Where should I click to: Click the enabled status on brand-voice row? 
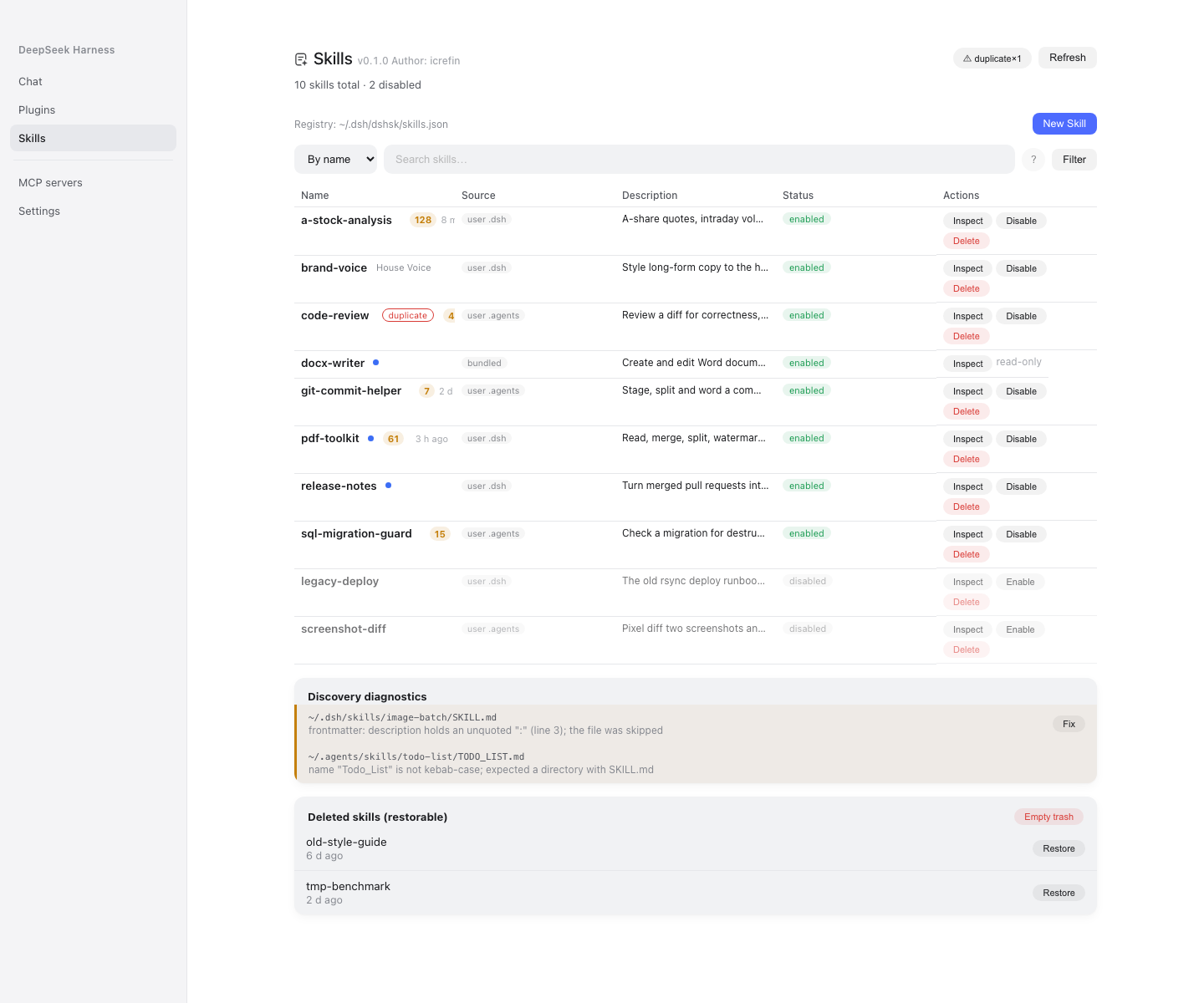pos(806,267)
